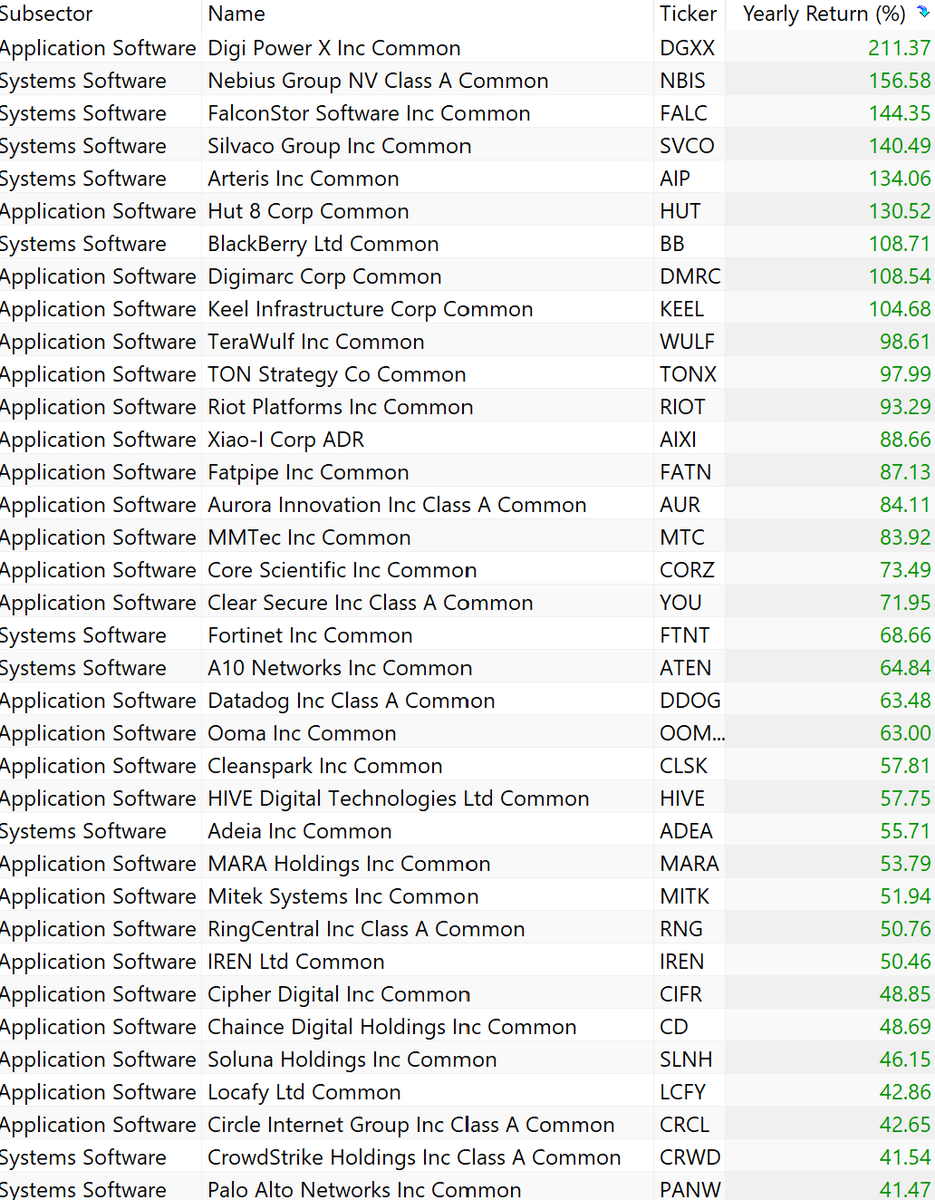This screenshot has height=1200, width=935.
Task: Click the BB ticker cell
Action: coord(672,244)
